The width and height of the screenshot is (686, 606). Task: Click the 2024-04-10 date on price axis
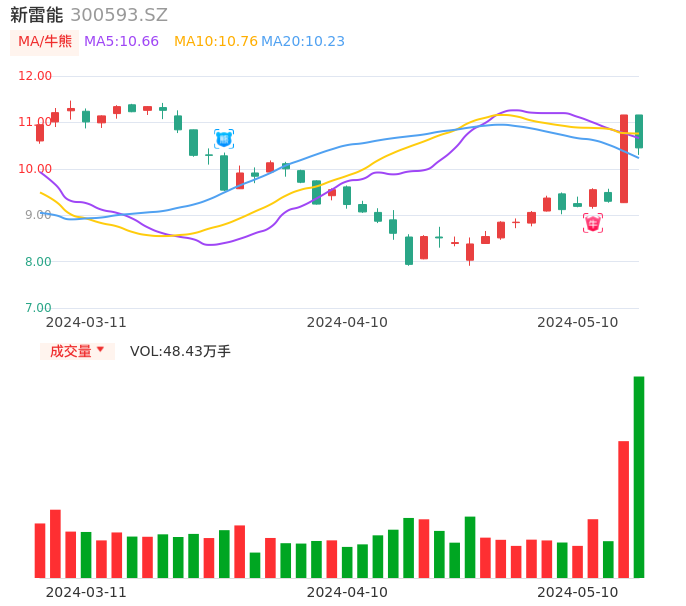click(347, 322)
